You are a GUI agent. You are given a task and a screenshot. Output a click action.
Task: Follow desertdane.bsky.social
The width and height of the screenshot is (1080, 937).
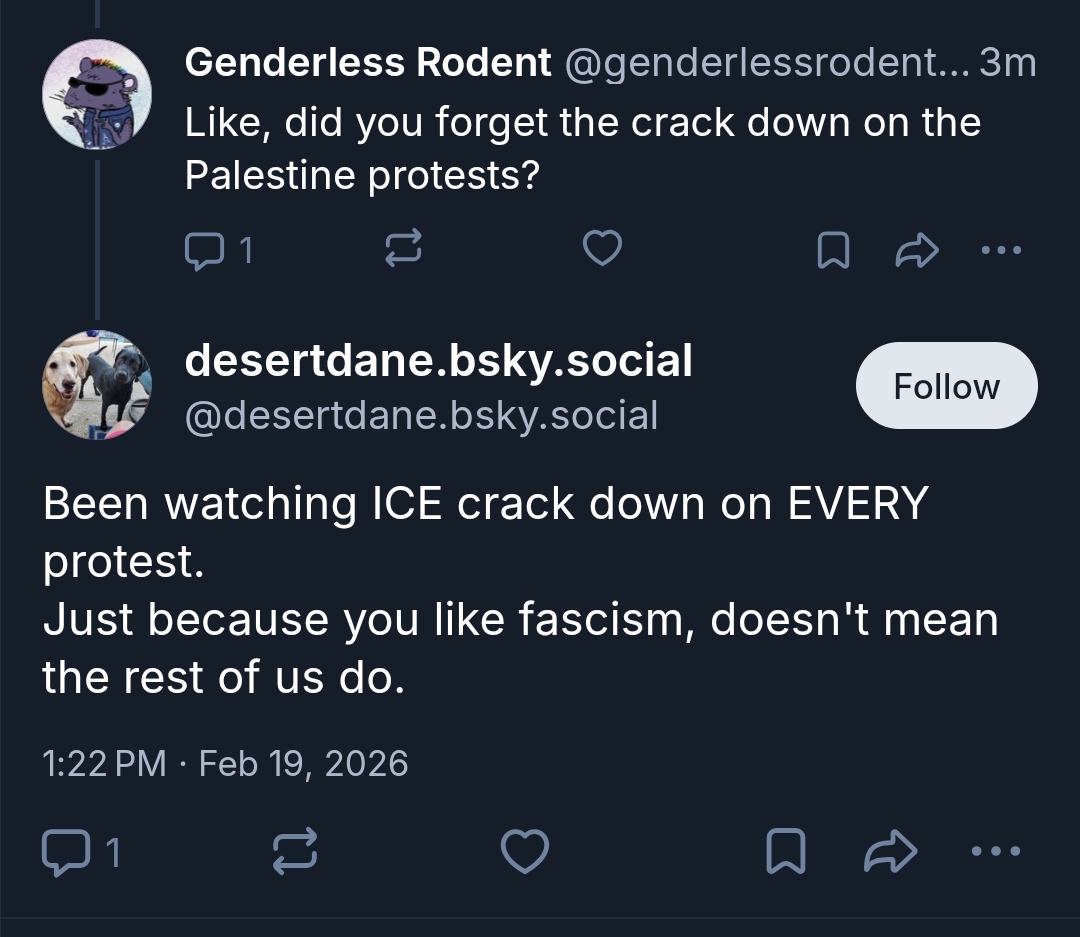(946, 386)
